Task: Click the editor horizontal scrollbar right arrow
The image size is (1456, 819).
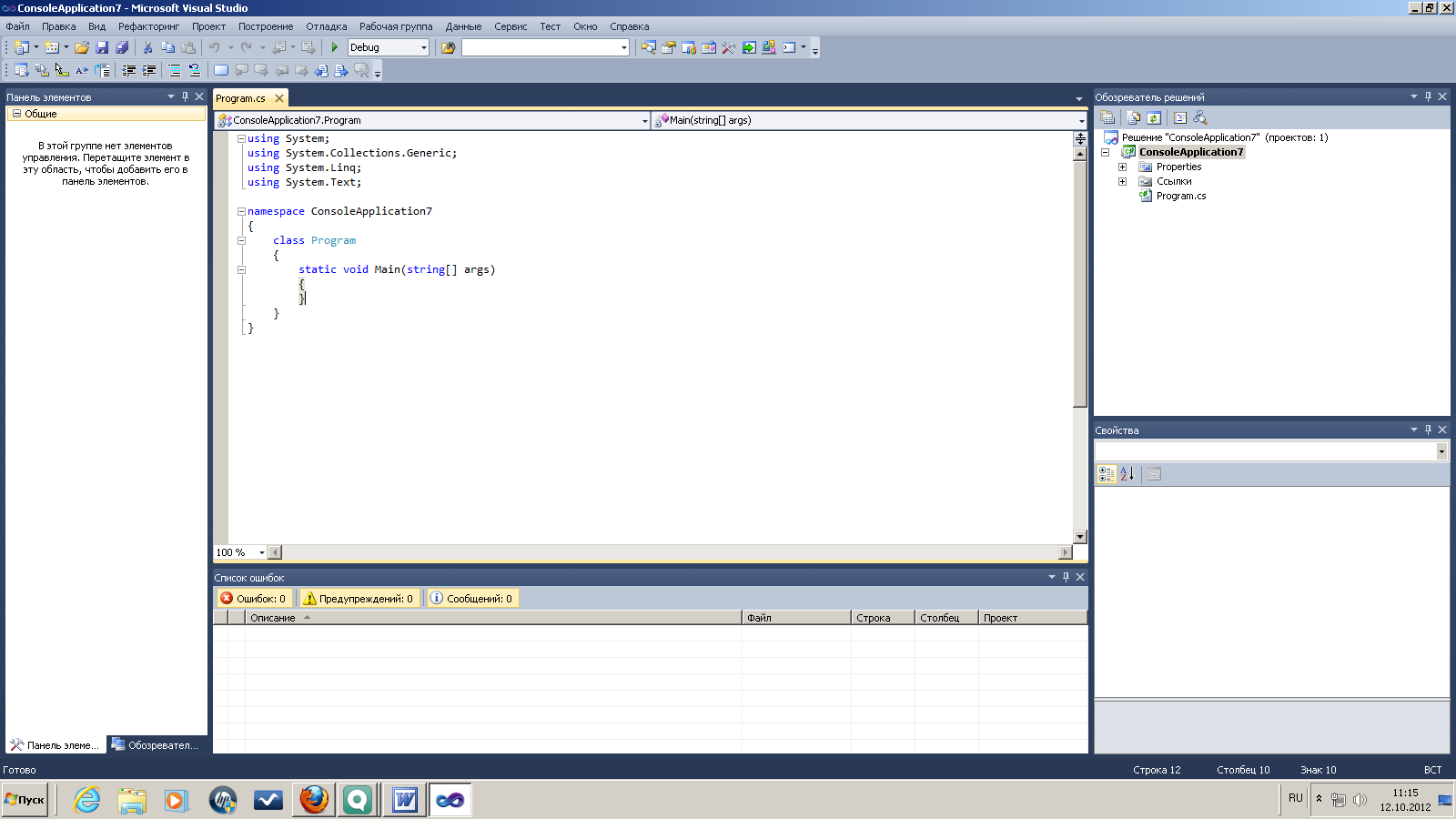Action: pos(1066,552)
